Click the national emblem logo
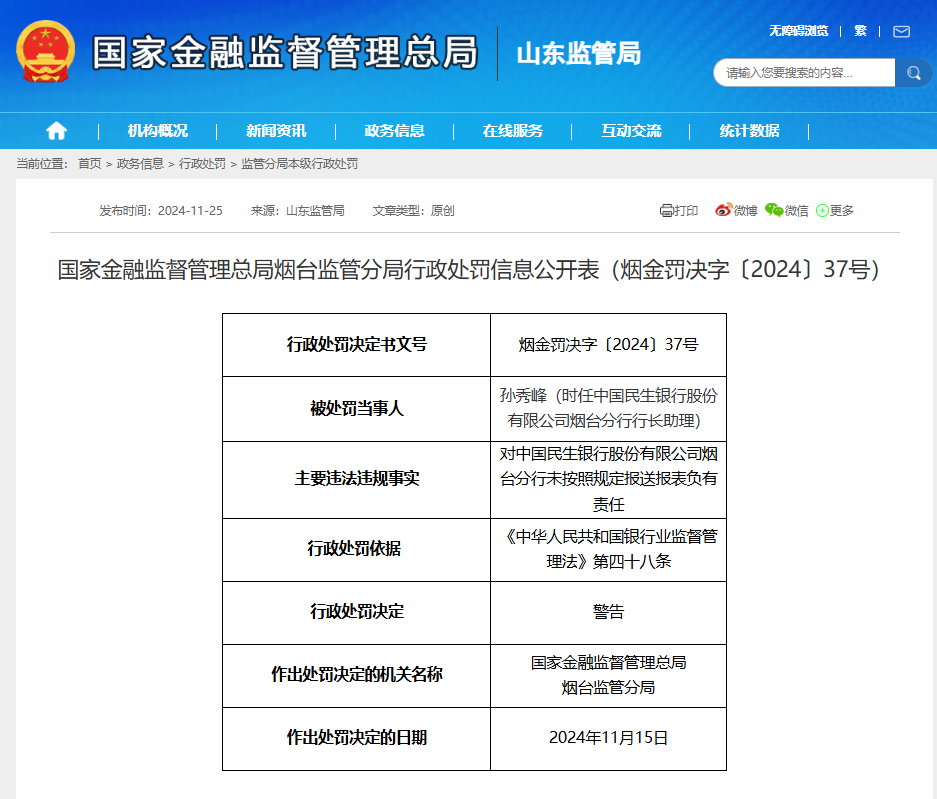Screen dimensions: 937x799 point(45,52)
